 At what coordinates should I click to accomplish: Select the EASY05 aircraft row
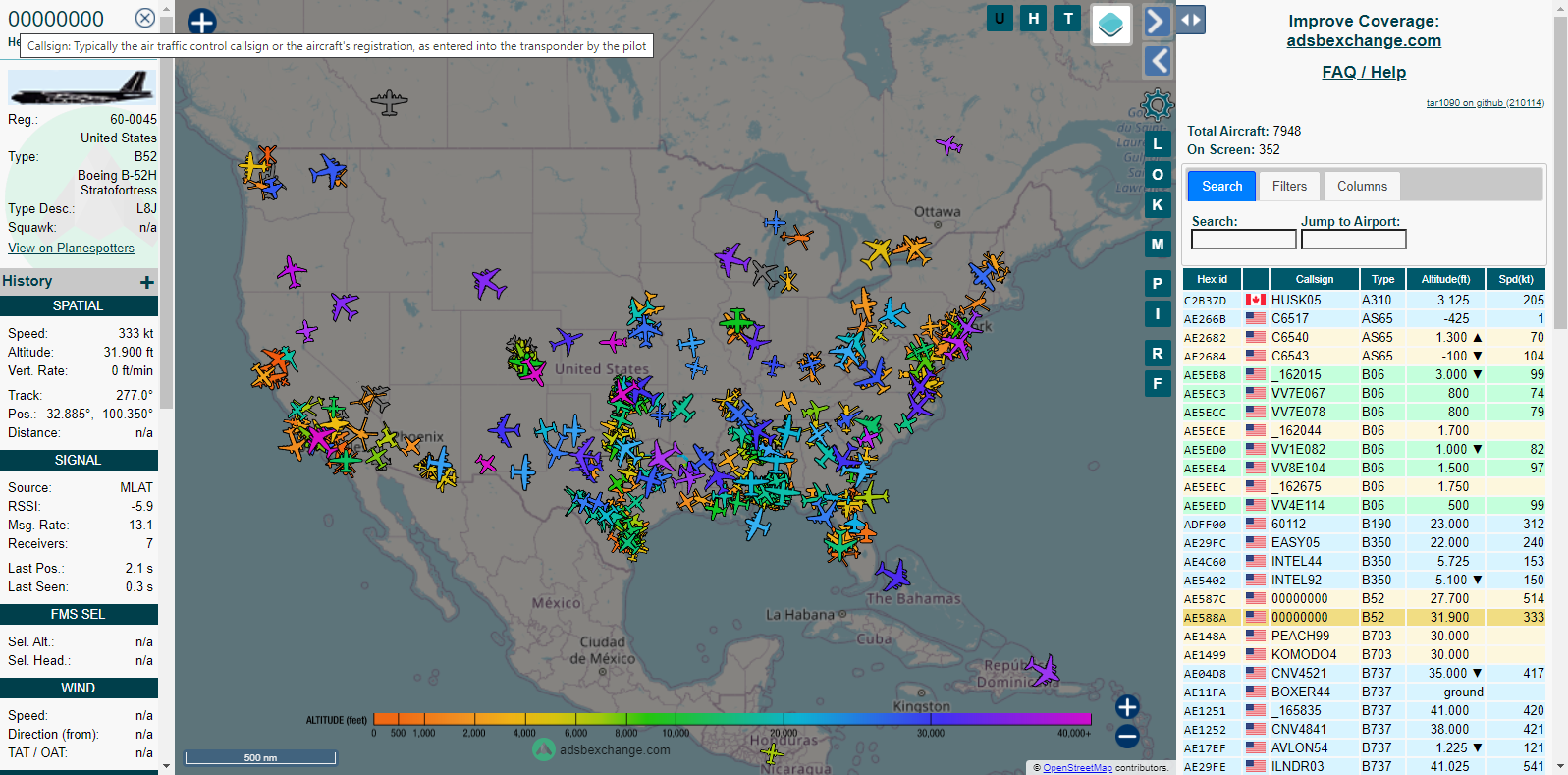(1364, 542)
